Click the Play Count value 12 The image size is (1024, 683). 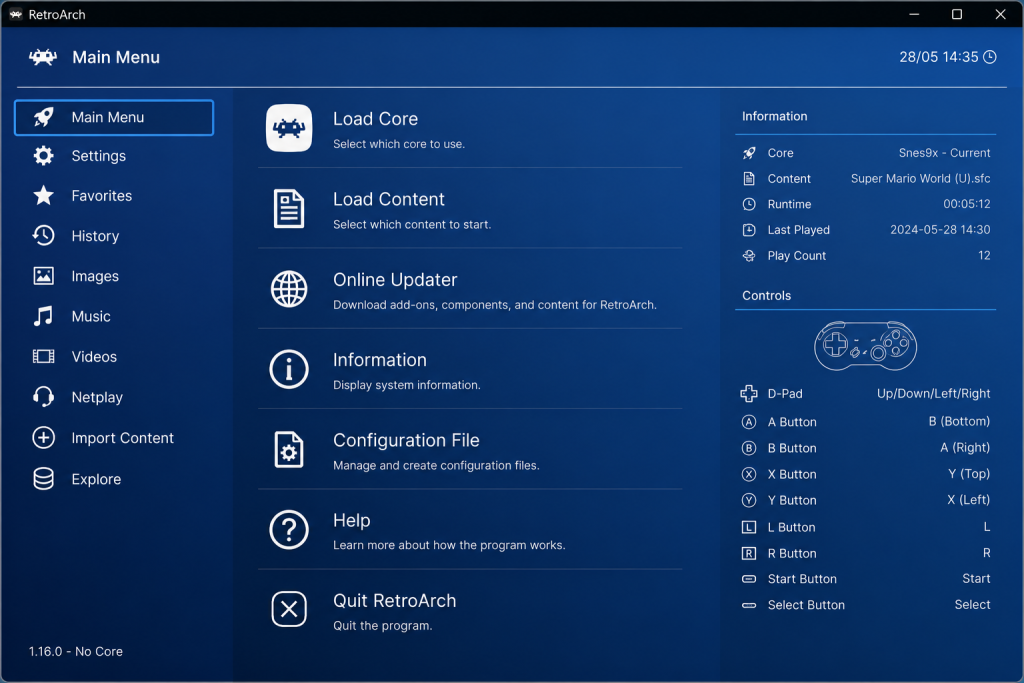click(x=984, y=255)
